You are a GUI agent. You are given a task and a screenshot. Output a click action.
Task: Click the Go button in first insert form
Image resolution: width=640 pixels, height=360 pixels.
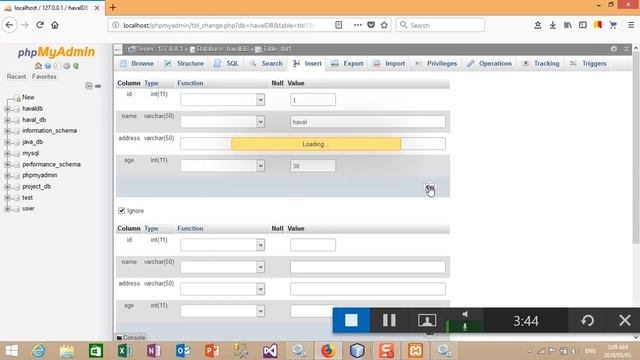pyautogui.click(x=430, y=188)
